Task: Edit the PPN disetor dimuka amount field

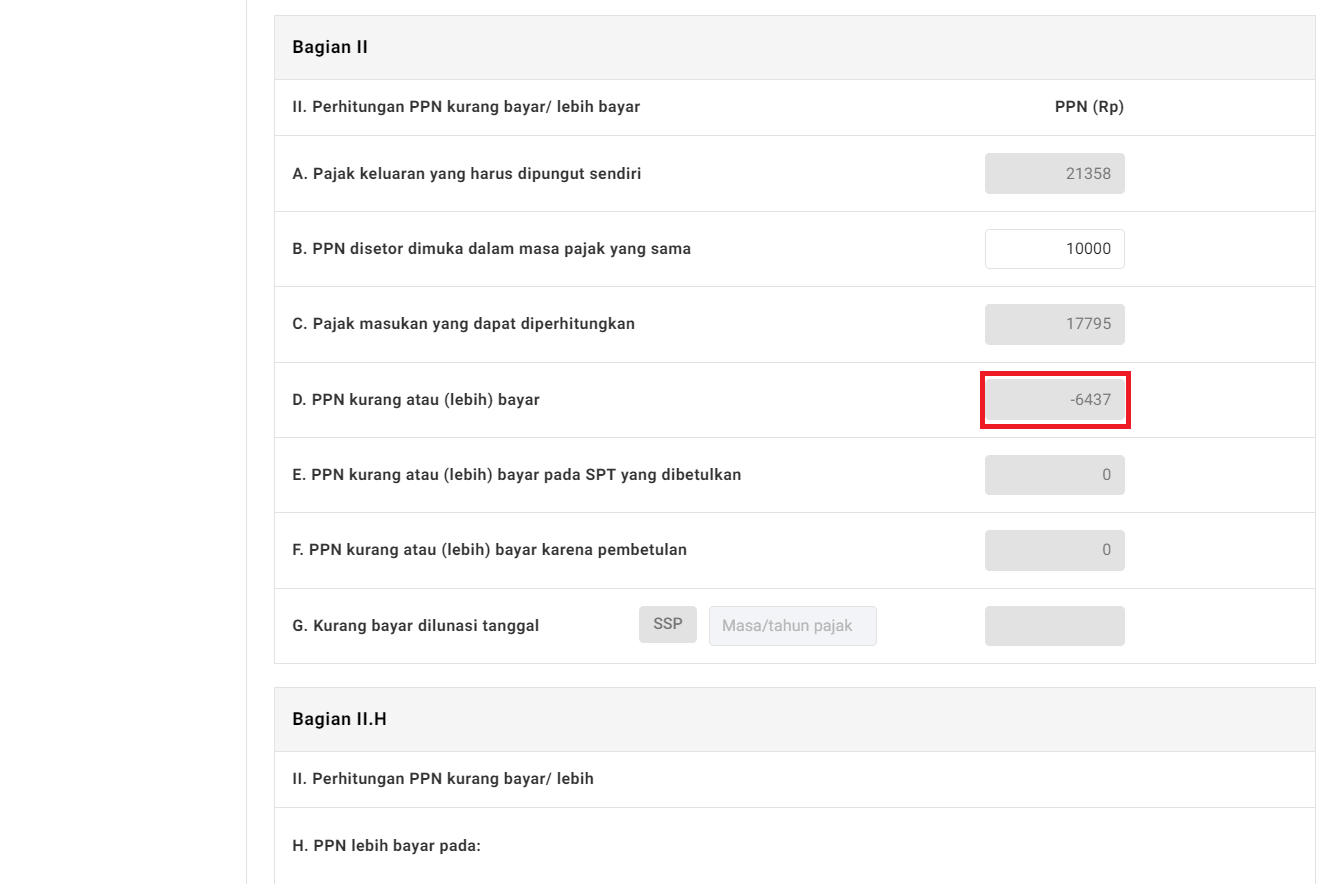Action: (x=1054, y=249)
